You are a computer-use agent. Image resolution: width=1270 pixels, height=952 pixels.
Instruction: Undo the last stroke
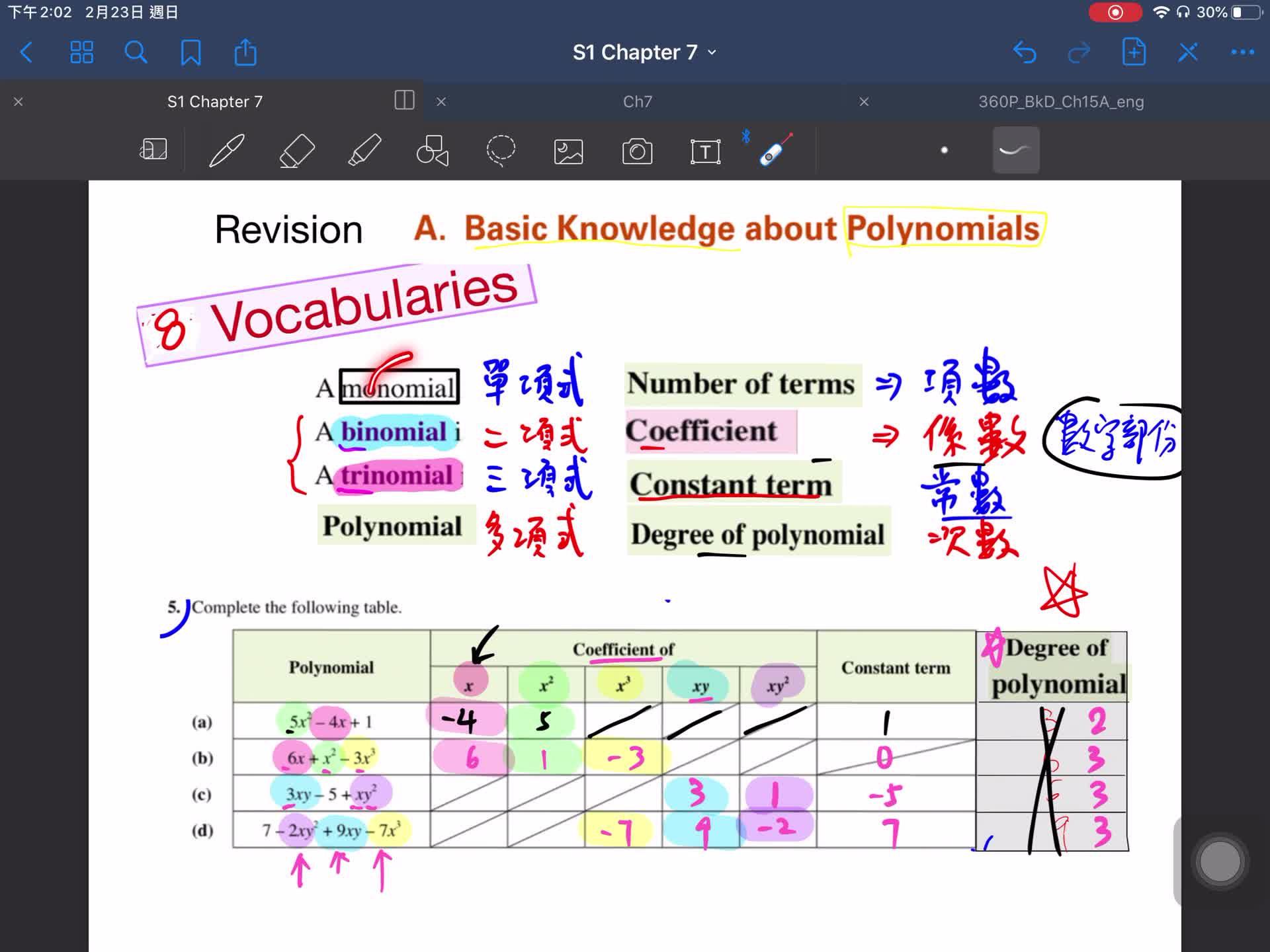tap(1025, 52)
